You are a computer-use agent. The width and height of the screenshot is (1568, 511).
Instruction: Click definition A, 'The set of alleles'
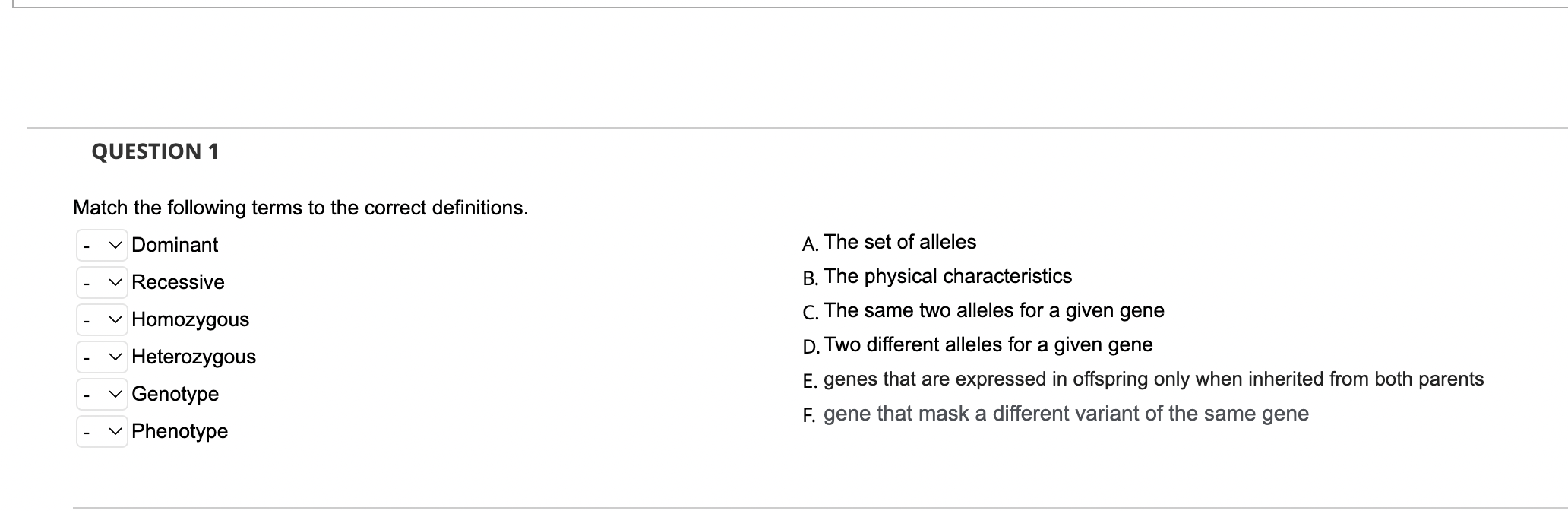[899, 242]
